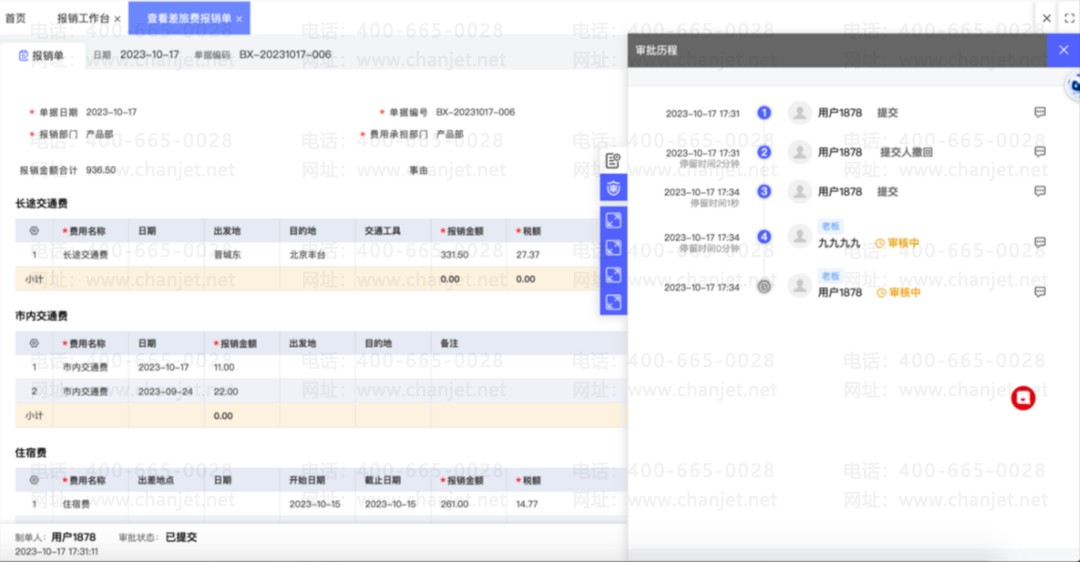
Task: Click the 报销金额合计 value 936.50
Action: pos(101,170)
